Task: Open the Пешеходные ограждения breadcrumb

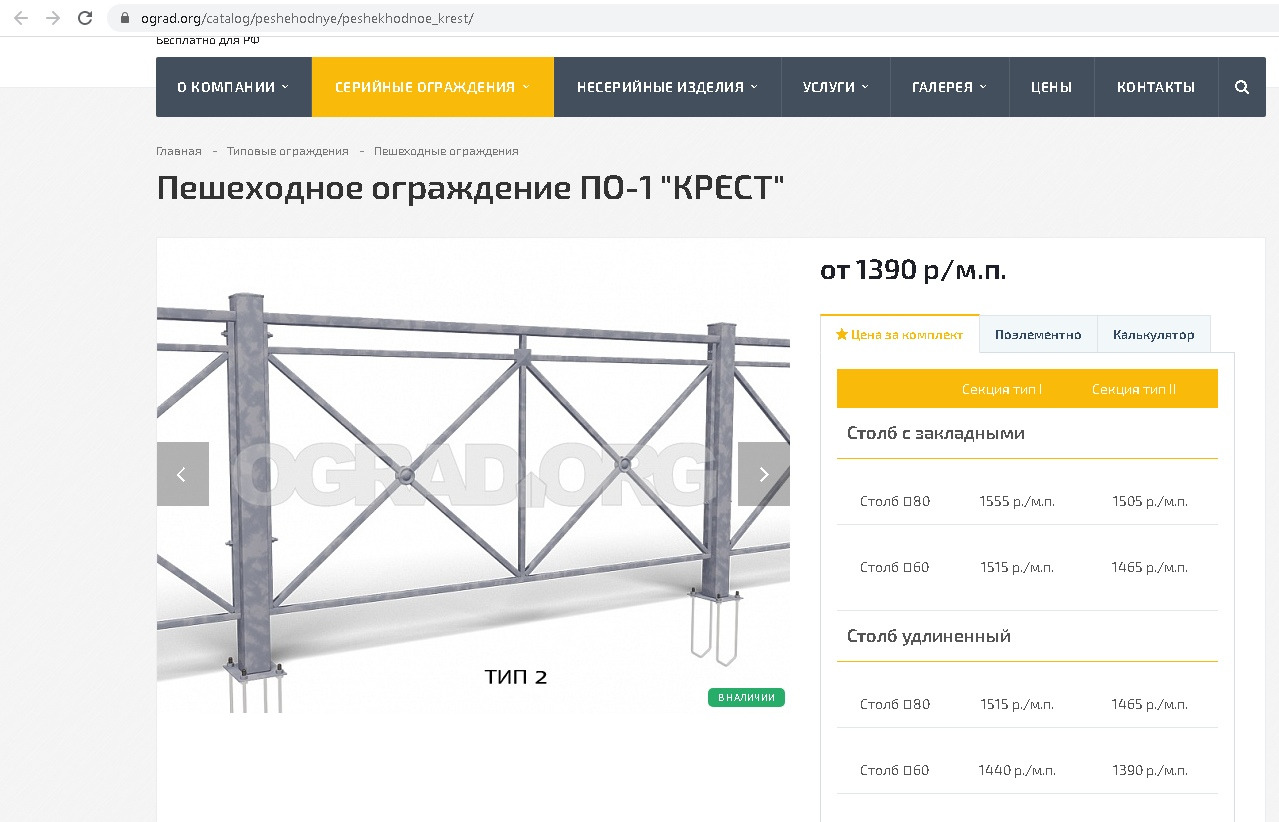Action: [446, 151]
